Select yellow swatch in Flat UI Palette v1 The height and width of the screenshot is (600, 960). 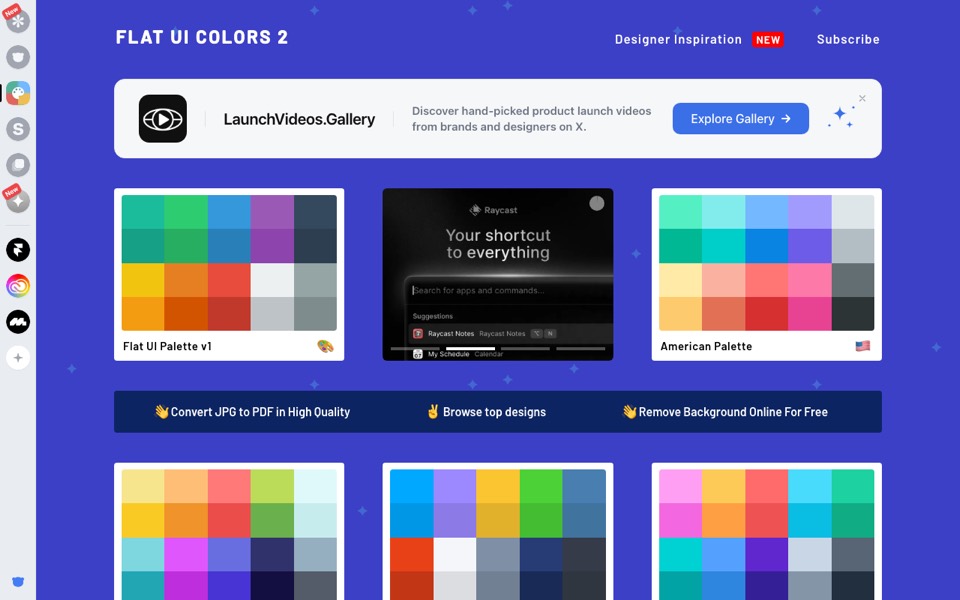coord(143,280)
